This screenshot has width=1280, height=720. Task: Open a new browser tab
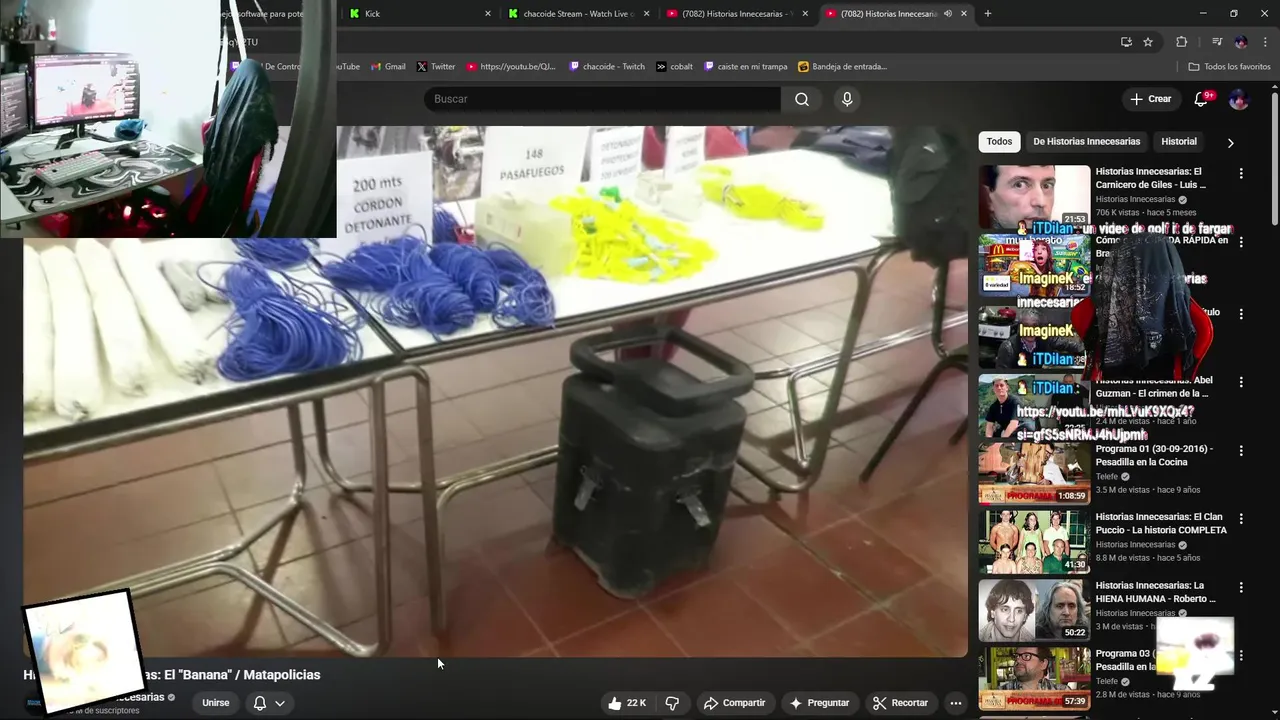click(x=988, y=14)
